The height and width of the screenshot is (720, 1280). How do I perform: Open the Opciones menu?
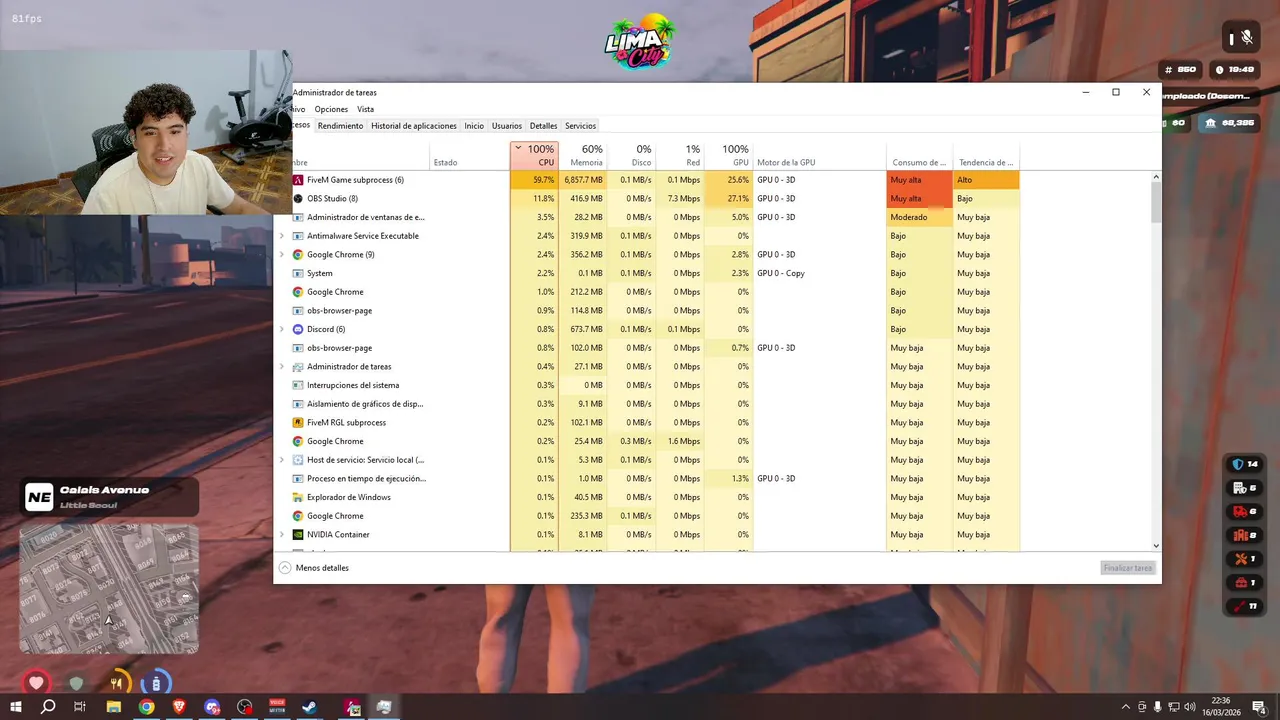click(x=331, y=109)
